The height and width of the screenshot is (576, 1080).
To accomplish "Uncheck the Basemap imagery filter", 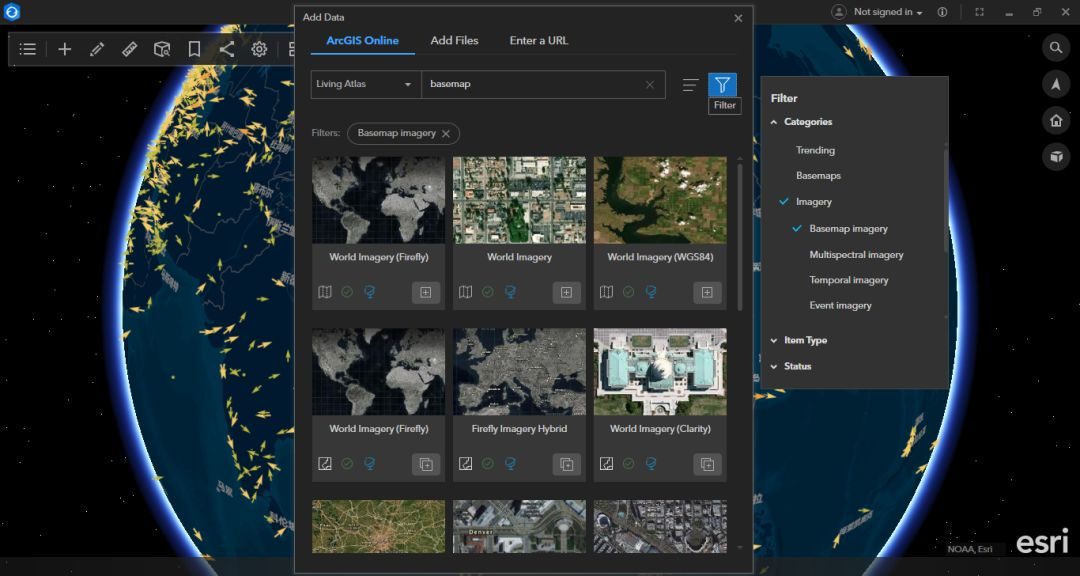I will (848, 229).
